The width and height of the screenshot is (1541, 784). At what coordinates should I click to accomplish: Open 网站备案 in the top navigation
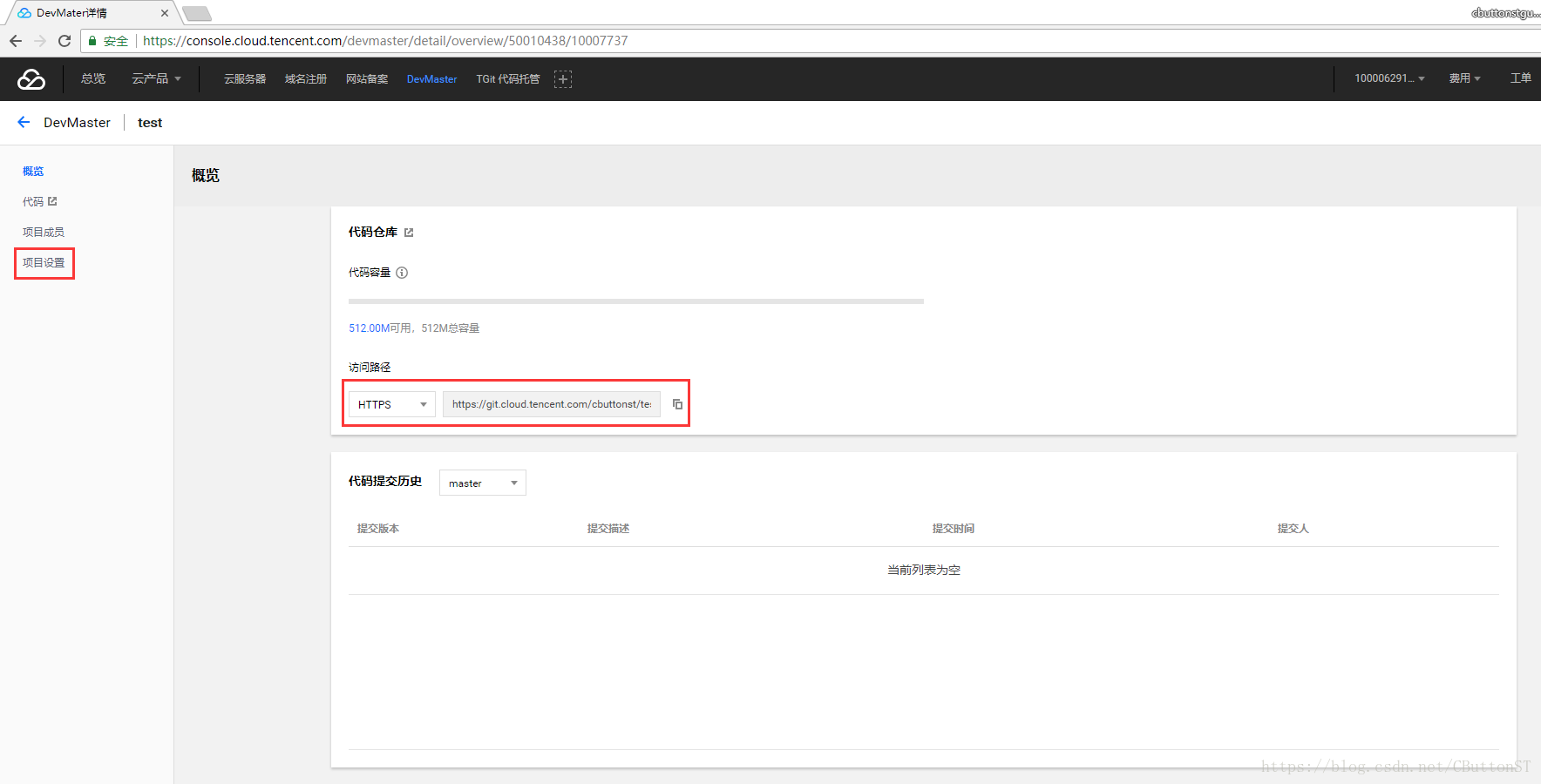click(367, 79)
